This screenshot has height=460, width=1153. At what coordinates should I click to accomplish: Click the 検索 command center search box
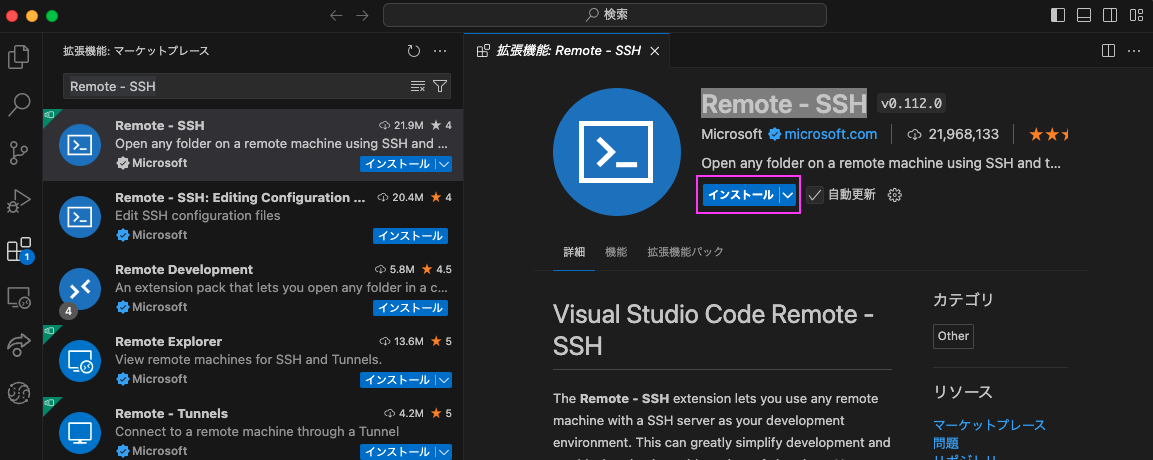click(x=604, y=15)
